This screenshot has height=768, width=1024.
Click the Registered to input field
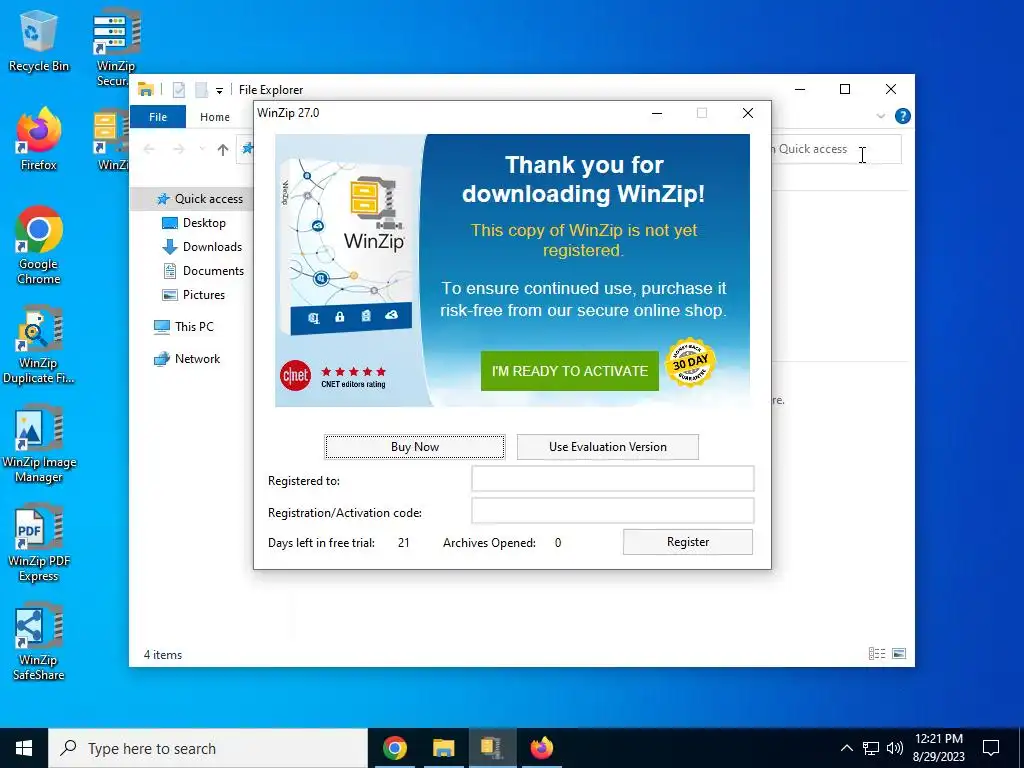(613, 479)
